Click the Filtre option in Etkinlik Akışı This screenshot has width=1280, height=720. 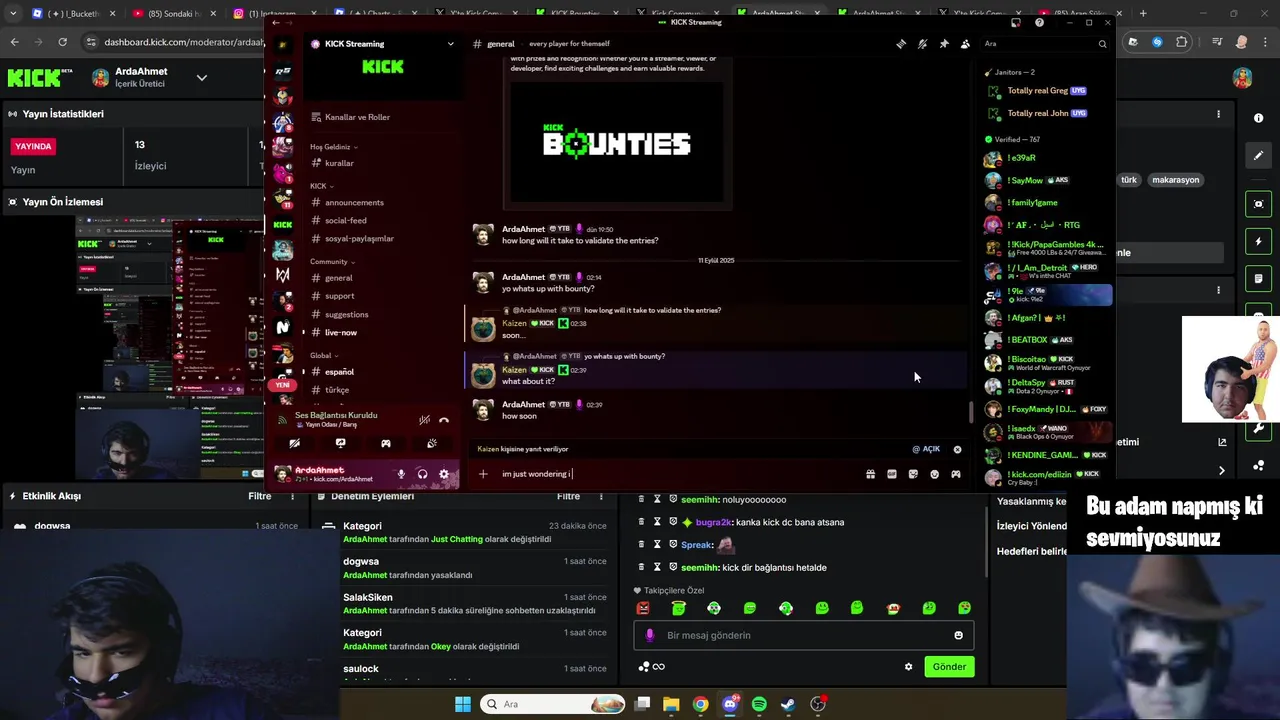(259, 496)
